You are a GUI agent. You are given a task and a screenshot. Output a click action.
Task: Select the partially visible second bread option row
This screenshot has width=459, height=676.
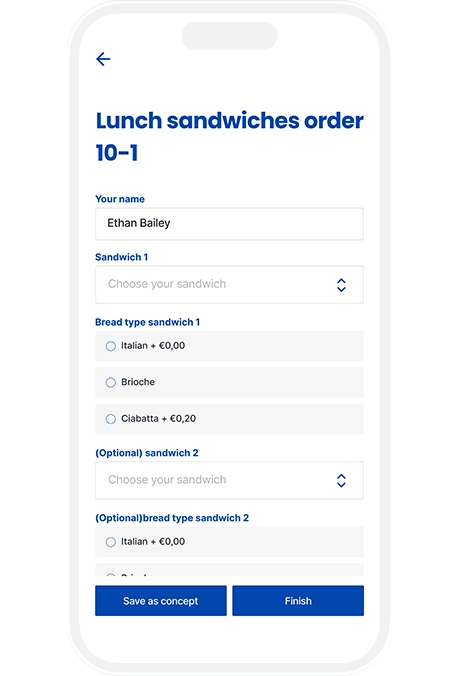point(229,570)
